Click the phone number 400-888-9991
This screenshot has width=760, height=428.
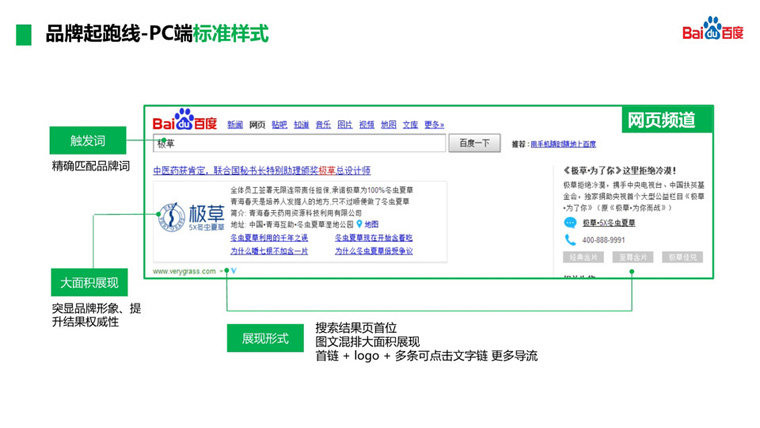coord(603,240)
